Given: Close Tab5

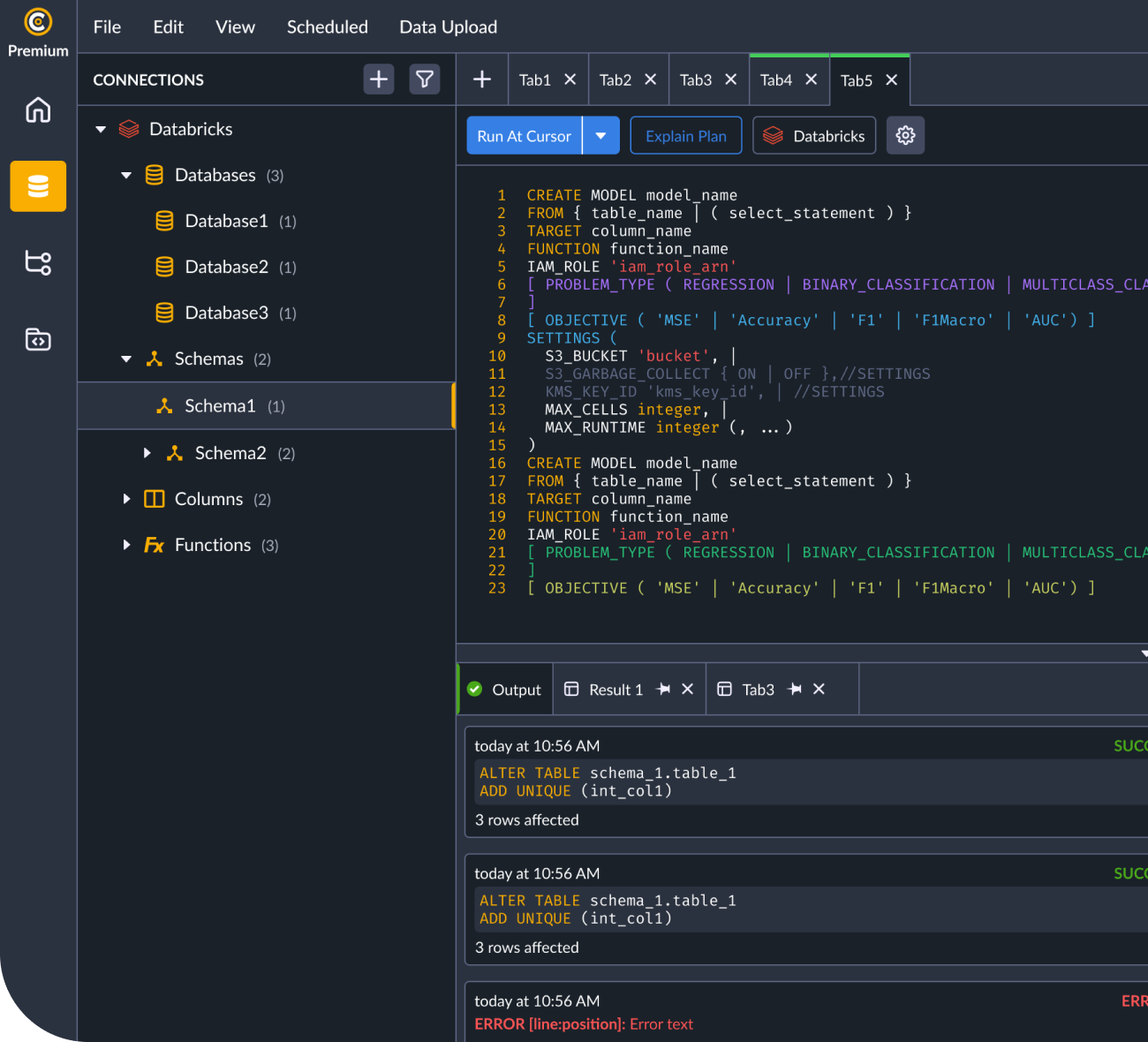Looking at the screenshot, I should tap(892, 80).
